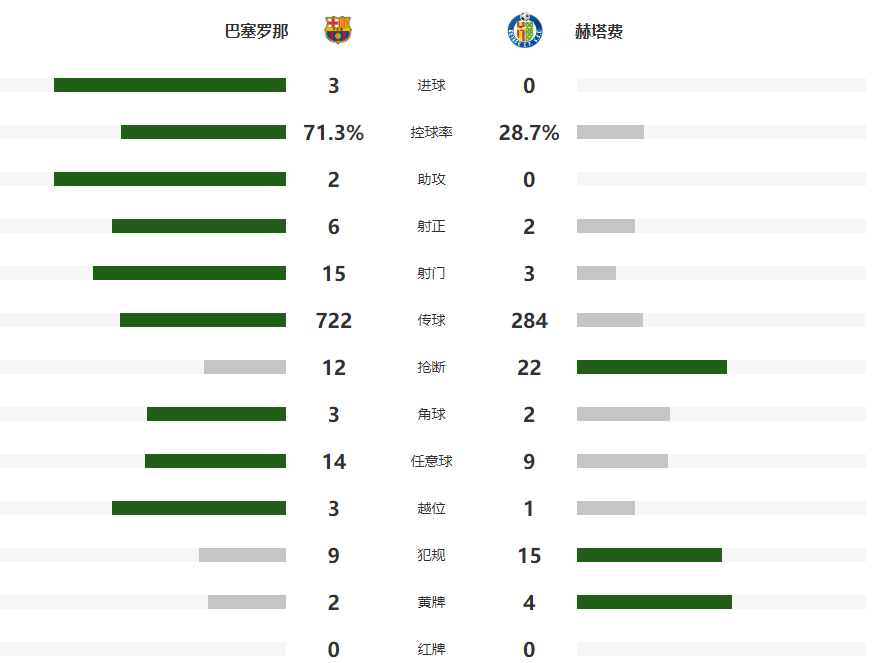873x663 pixels.
Task: Click Getafe's 284 passes value
Action: (529, 320)
